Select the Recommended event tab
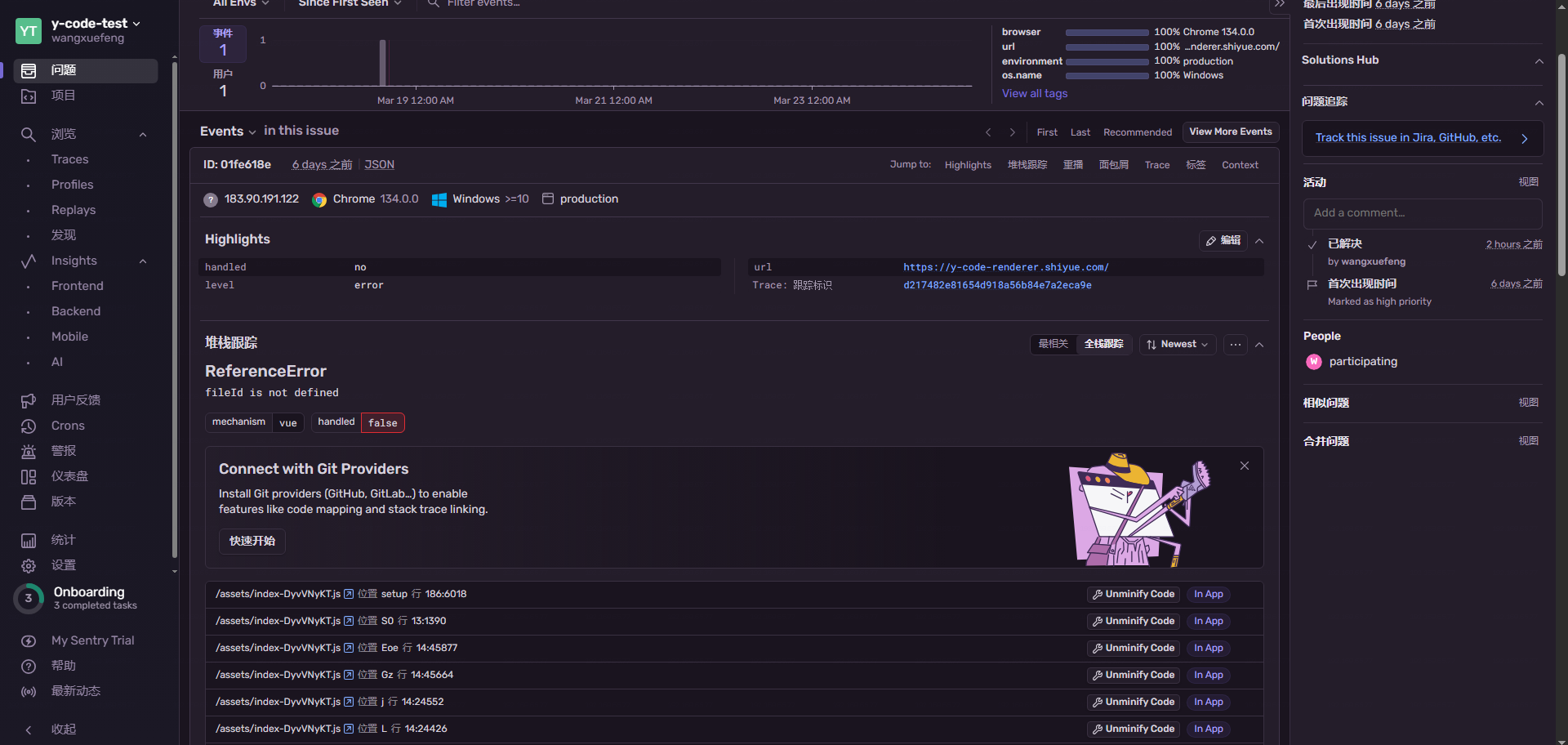Image resolution: width=1568 pixels, height=745 pixels. [x=1137, y=132]
